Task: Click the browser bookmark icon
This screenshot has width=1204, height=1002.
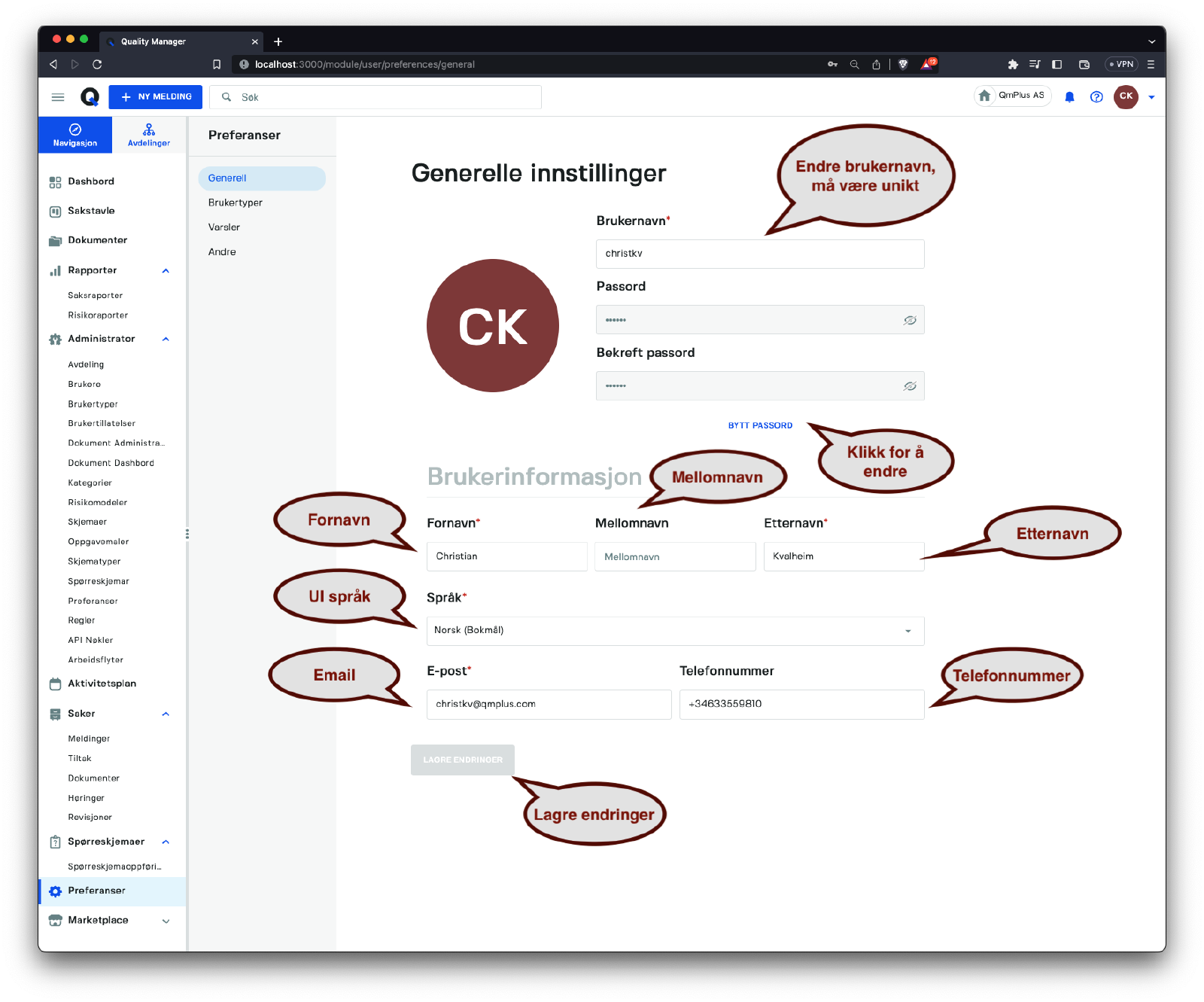Action: click(217, 65)
